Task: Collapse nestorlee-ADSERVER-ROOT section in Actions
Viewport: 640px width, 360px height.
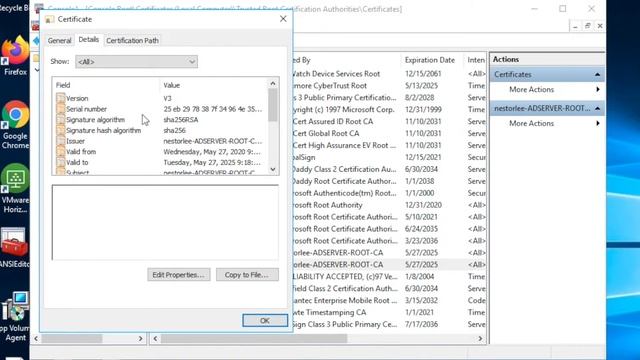Action: click(597, 108)
